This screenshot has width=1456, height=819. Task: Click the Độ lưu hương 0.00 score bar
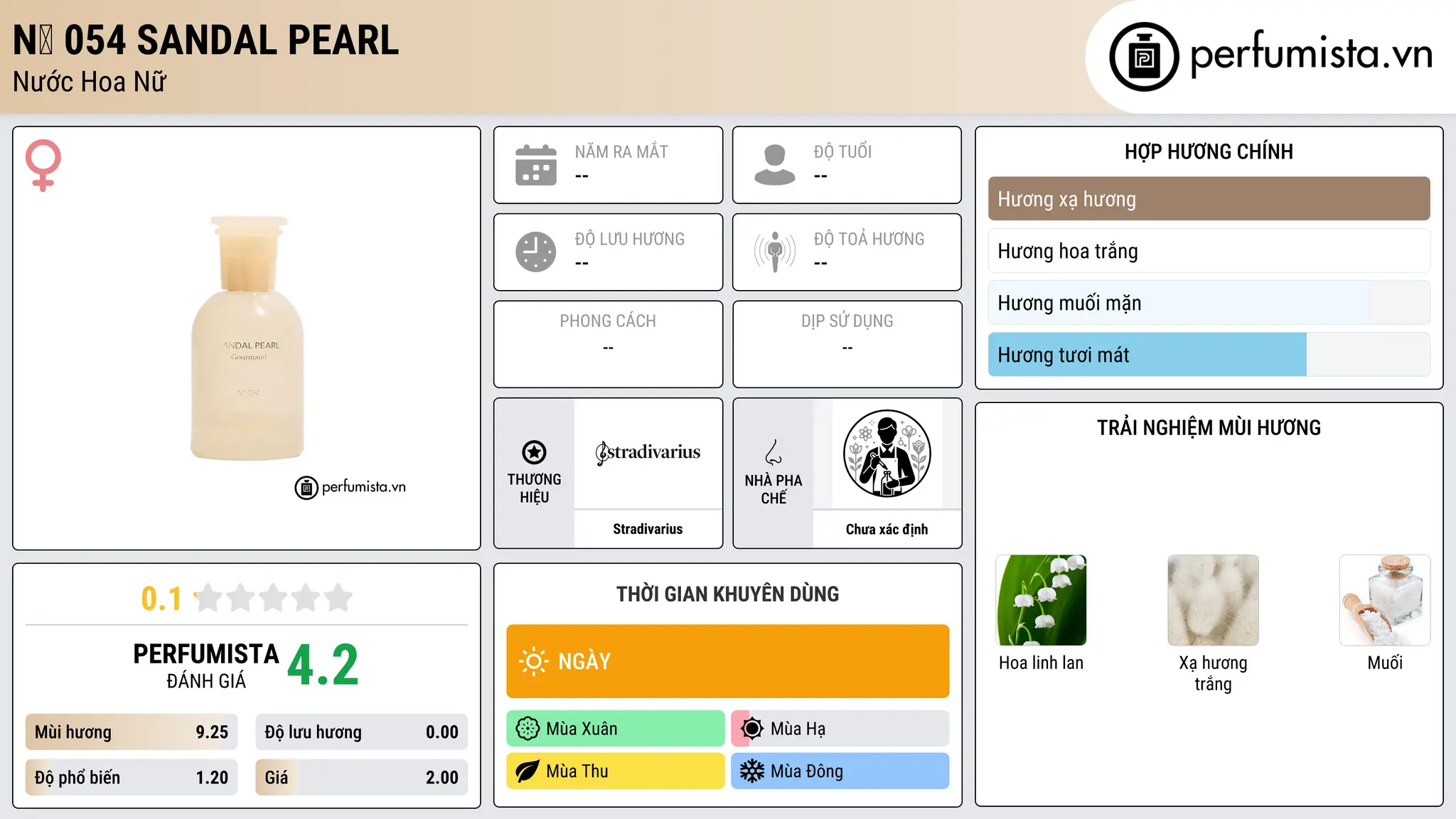pyautogui.click(x=362, y=732)
